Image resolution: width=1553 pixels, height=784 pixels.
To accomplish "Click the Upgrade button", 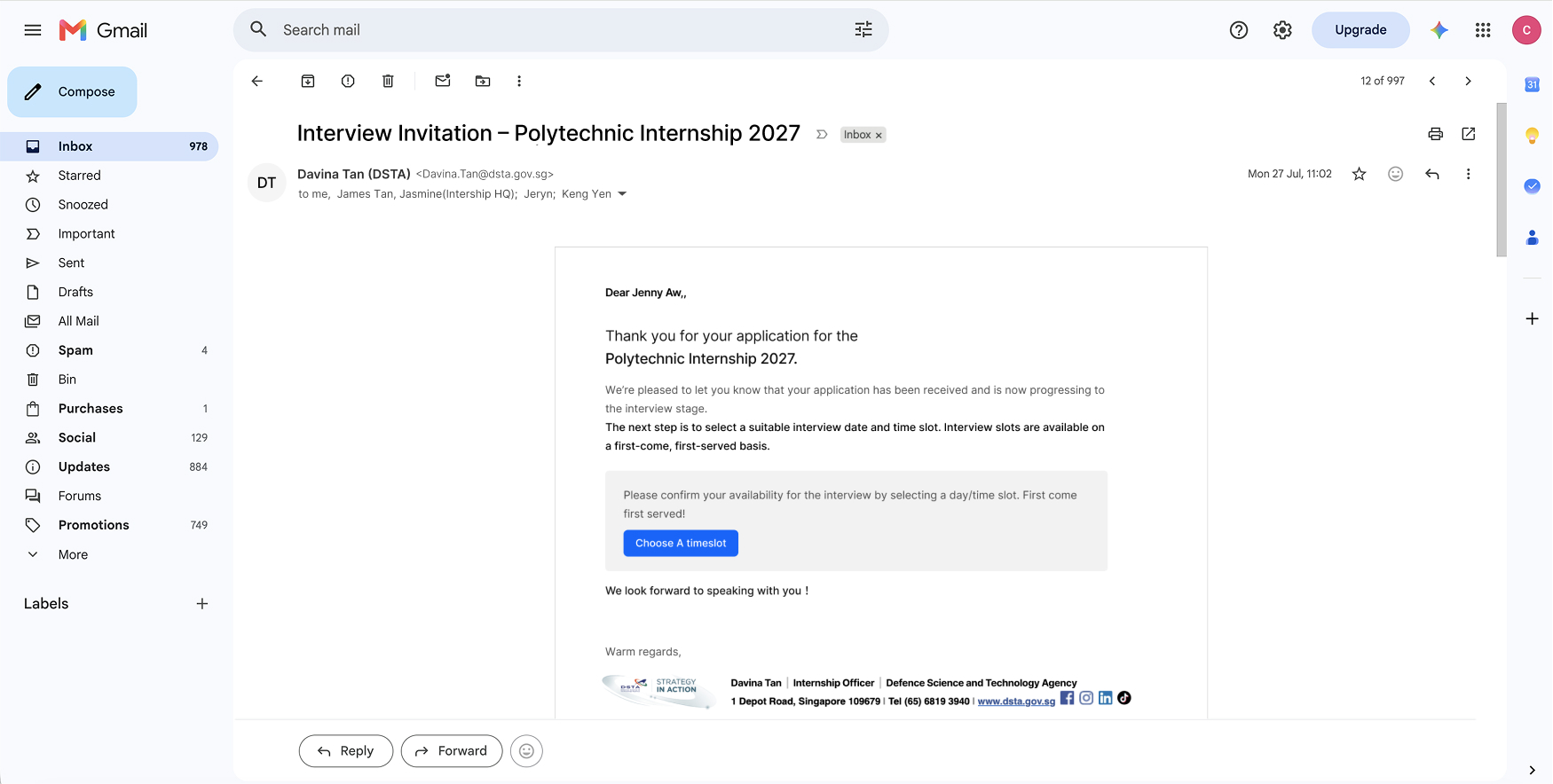I will 1360,30.
